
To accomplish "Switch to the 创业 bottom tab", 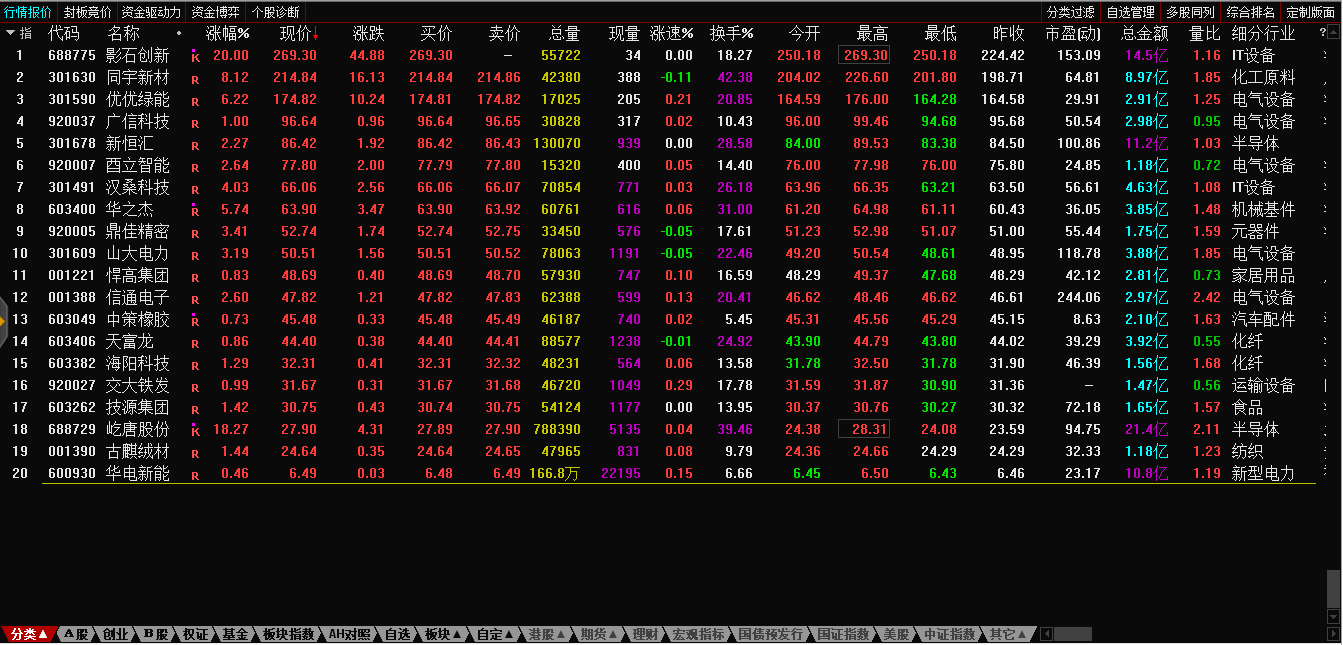I will (x=115, y=634).
